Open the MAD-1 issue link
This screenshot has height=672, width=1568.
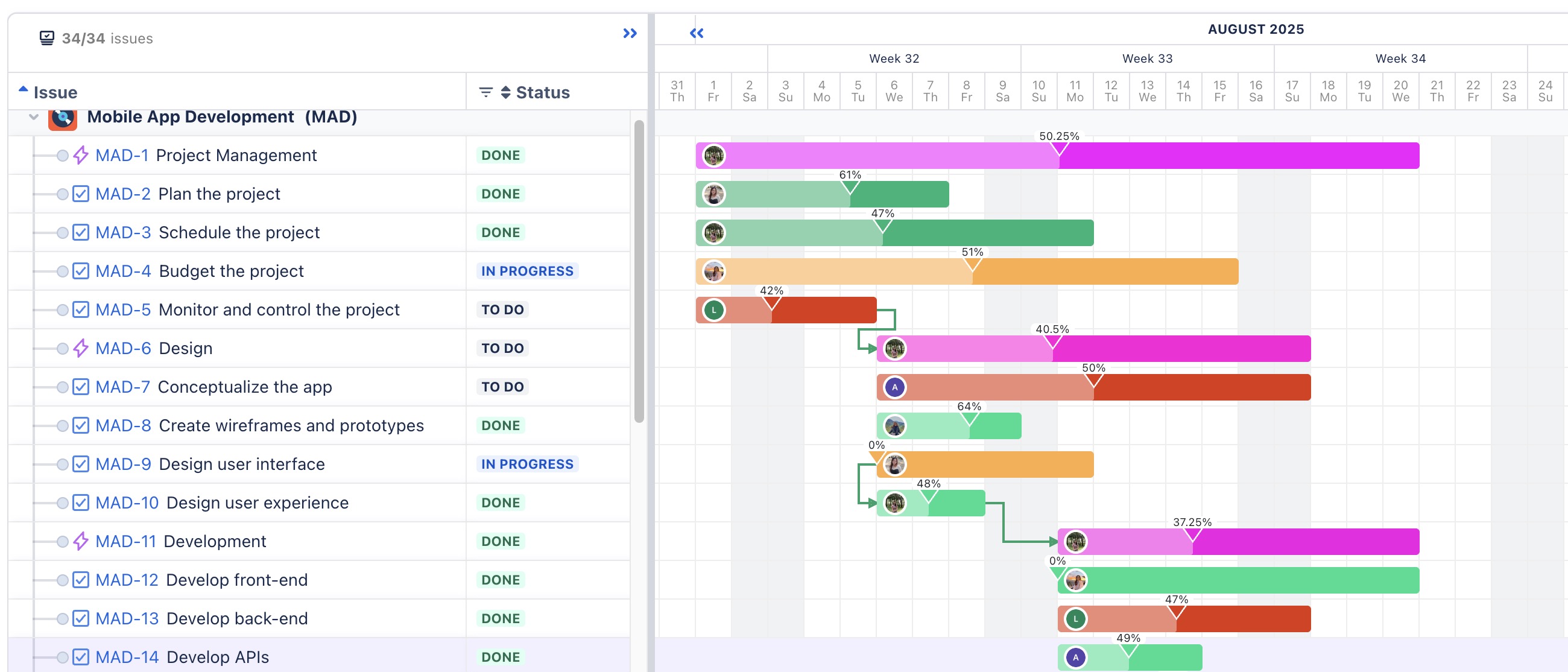click(x=122, y=155)
